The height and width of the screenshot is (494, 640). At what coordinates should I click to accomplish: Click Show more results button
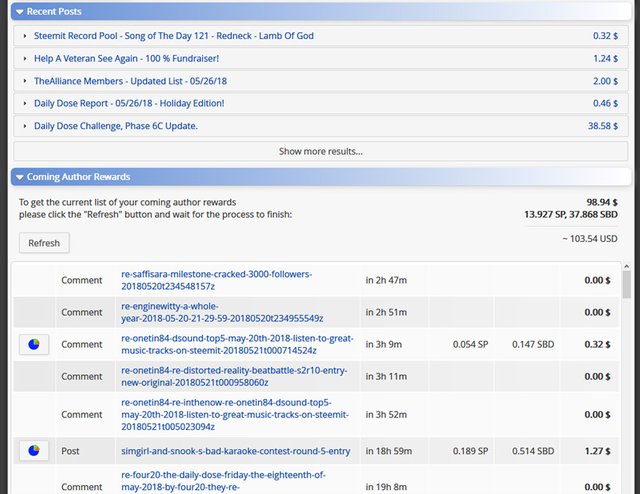(x=321, y=151)
